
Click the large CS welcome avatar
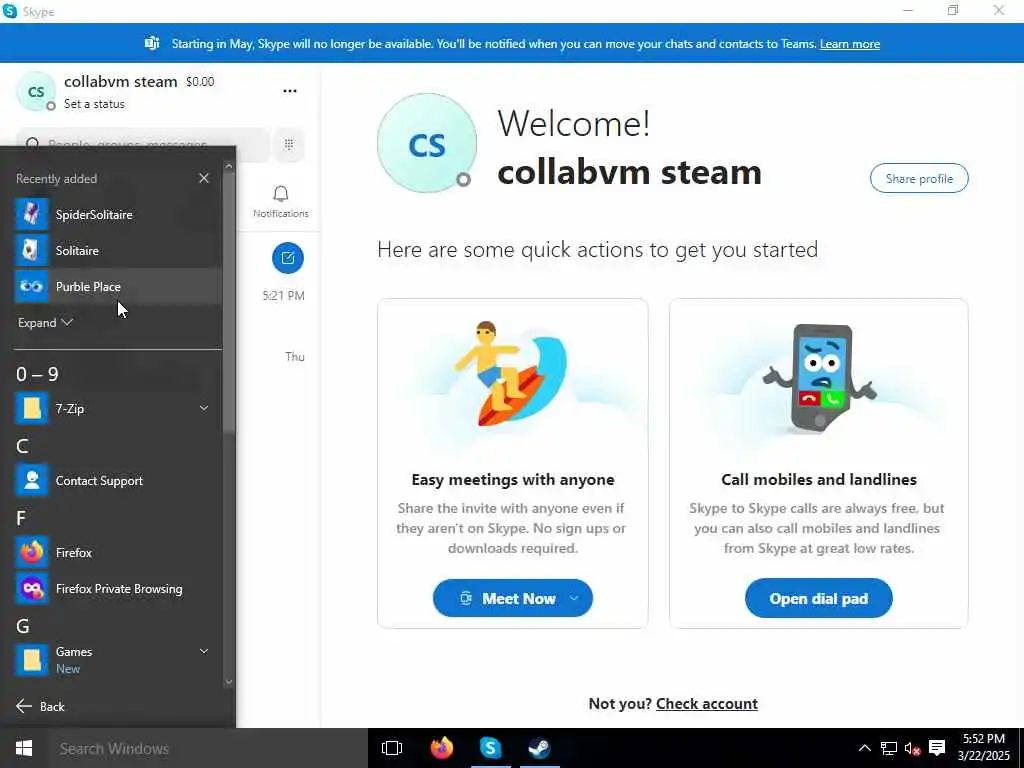pyautogui.click(x=426, y=143)
